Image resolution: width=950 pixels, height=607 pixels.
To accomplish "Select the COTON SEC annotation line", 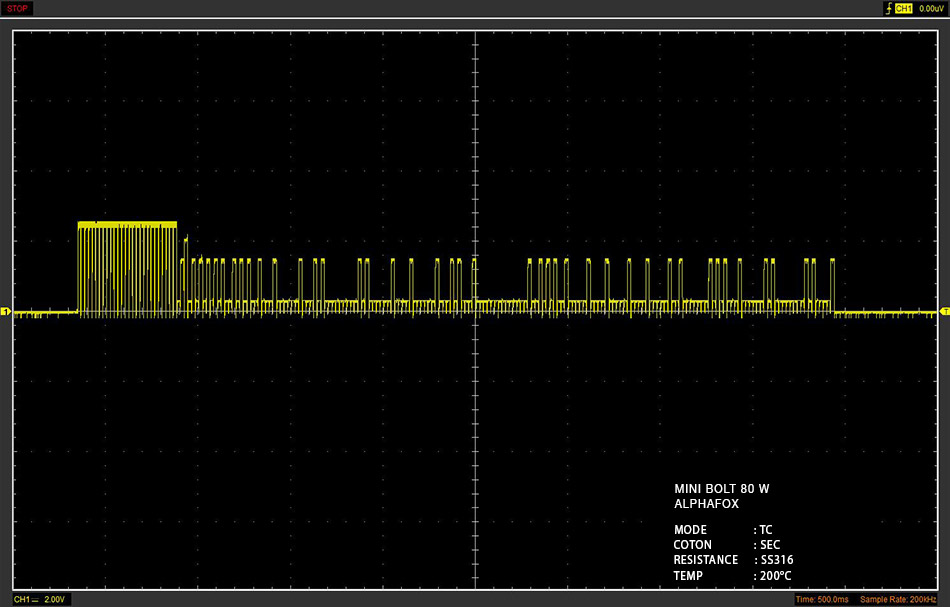I will tap(727, 545).
